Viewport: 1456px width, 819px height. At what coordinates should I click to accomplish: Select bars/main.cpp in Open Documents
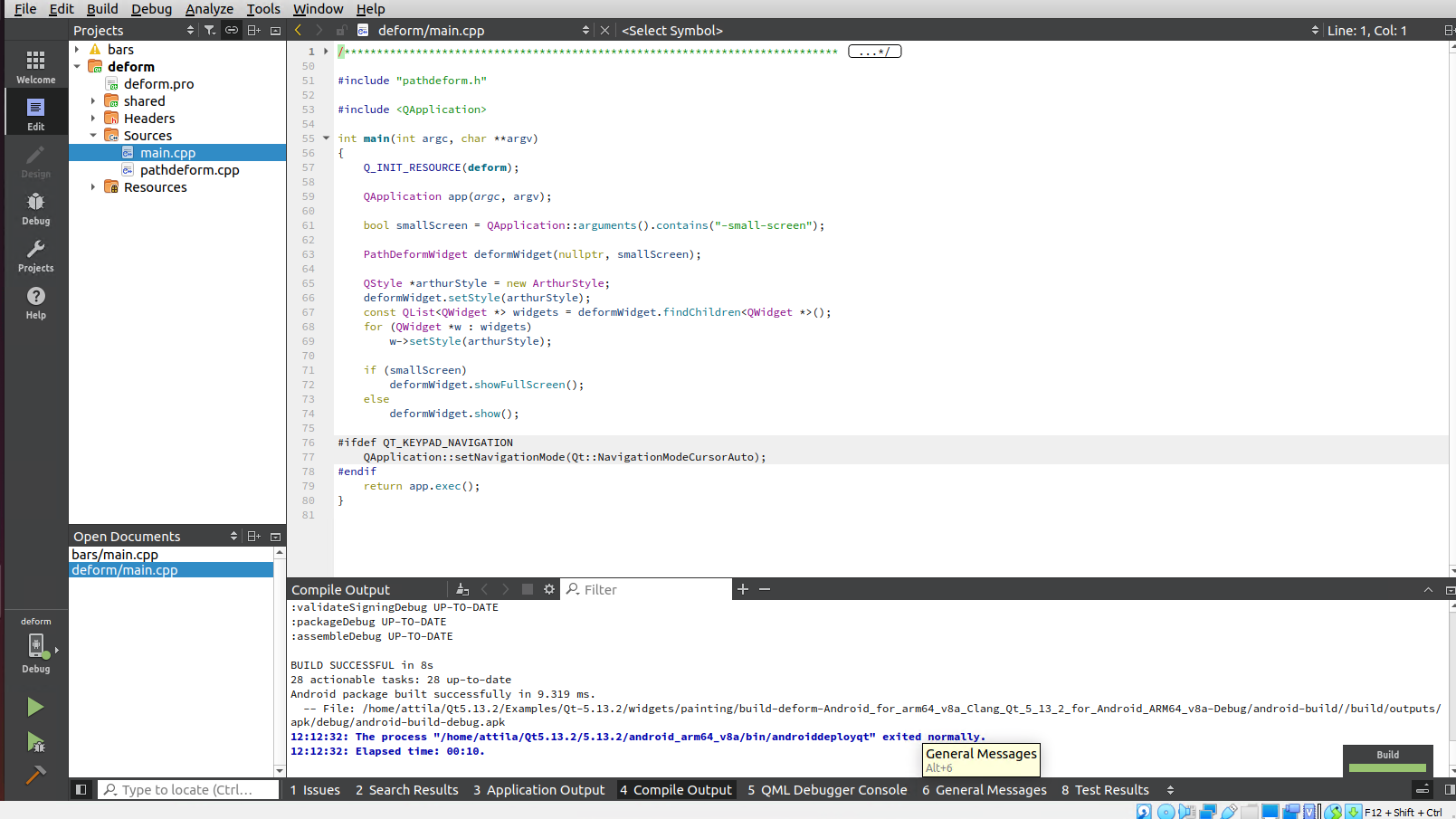[115, 555]
